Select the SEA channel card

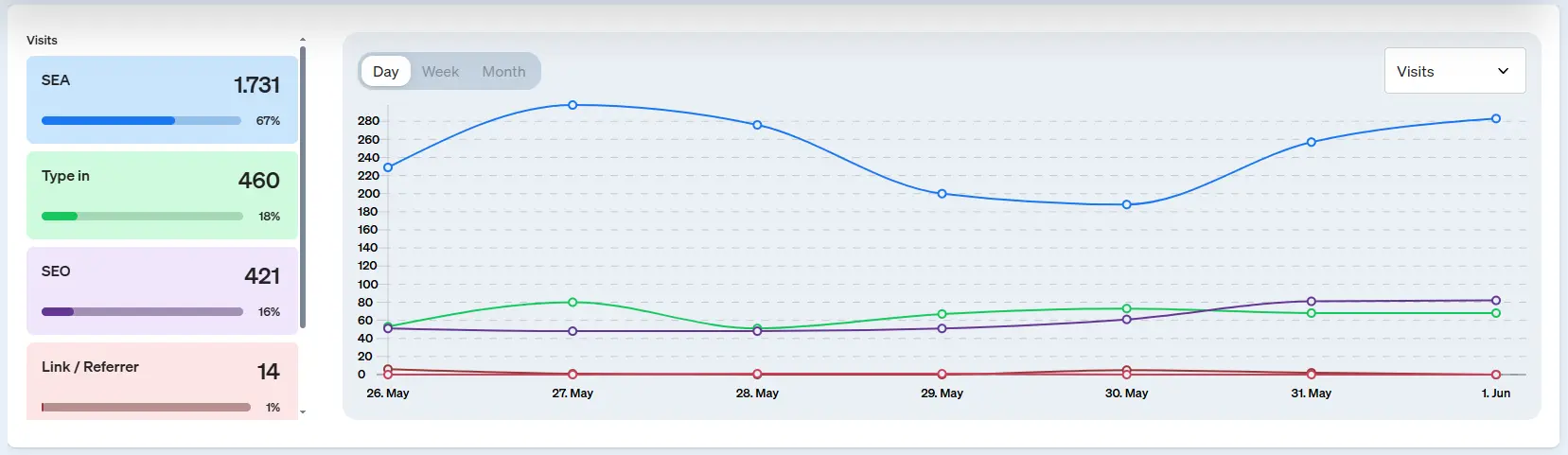(x=162, y=99)
